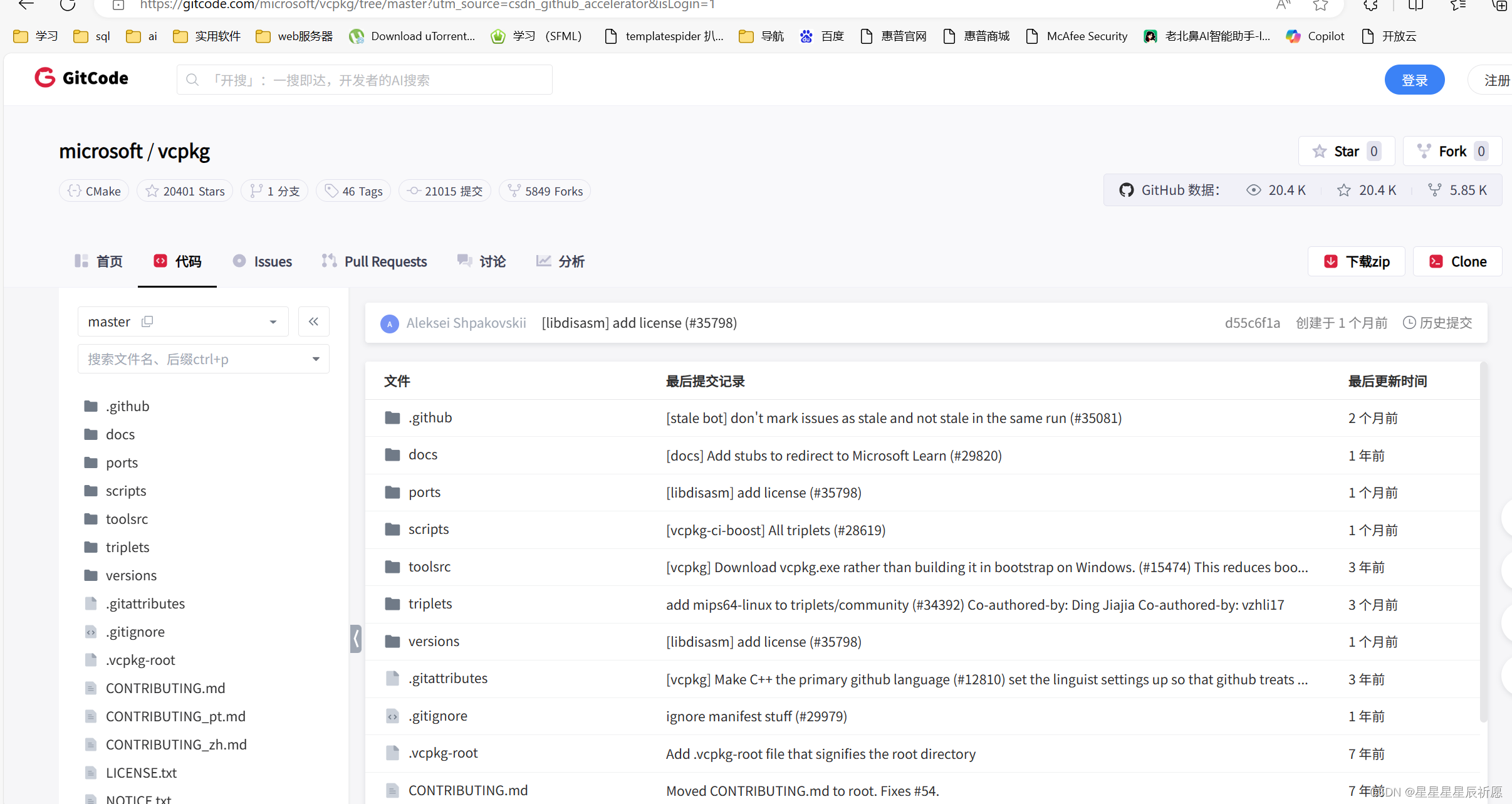1512x804 pixels.
Task: Collapse the file tree sidebar
Action: click(313, 321)
